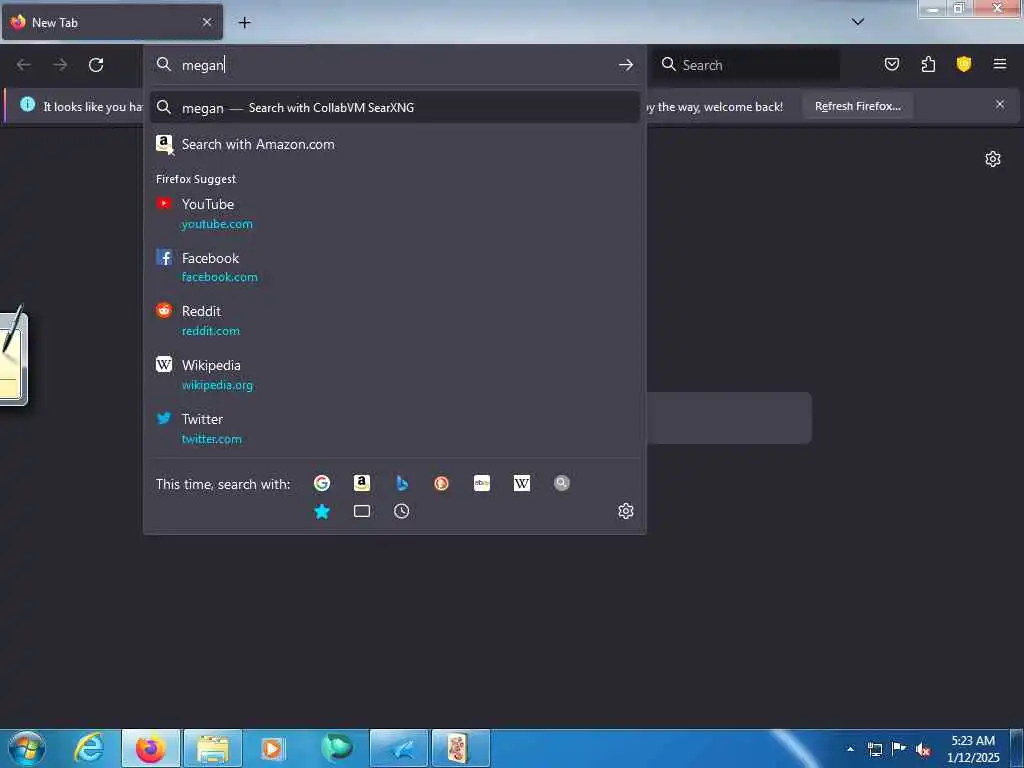Screen dimensions: 1024x768
Task: Open the Firefox application menu
Action: 1000,64
